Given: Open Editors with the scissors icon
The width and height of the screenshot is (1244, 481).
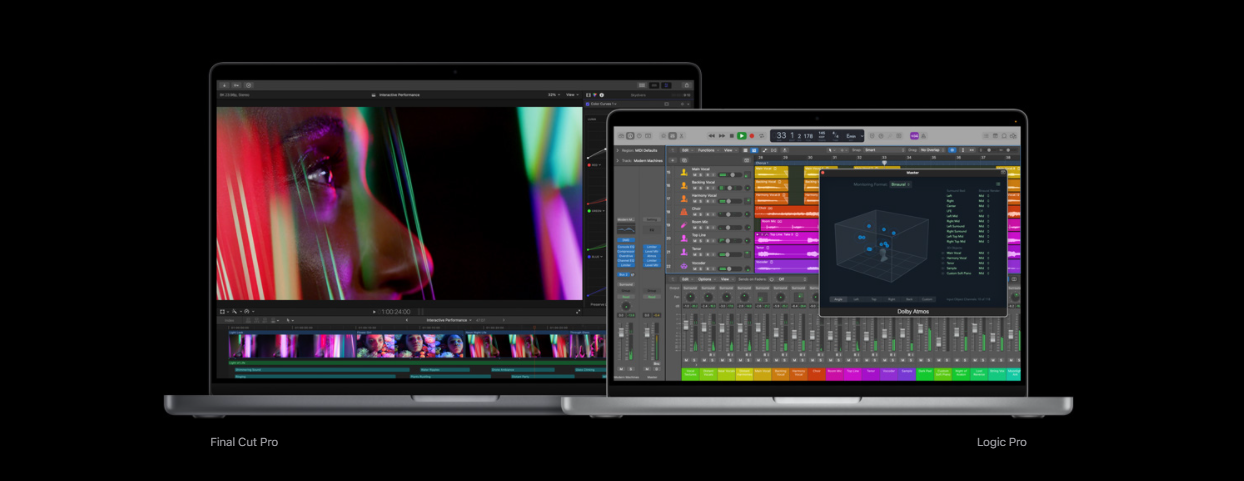Looking at the screenshot, I should [x=681, y=136].
